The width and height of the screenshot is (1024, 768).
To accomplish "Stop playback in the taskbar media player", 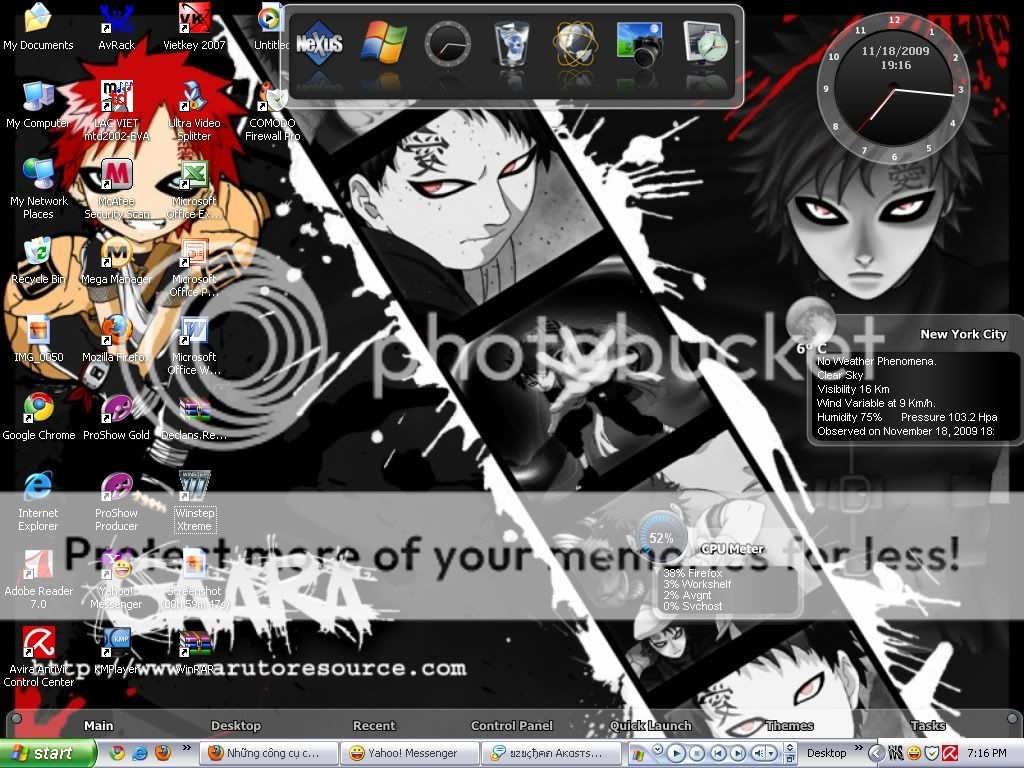I will tap(697, 753).
